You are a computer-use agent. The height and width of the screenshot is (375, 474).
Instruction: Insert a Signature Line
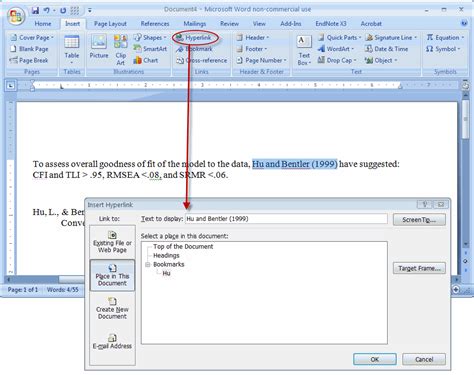[x=391, y=38]
